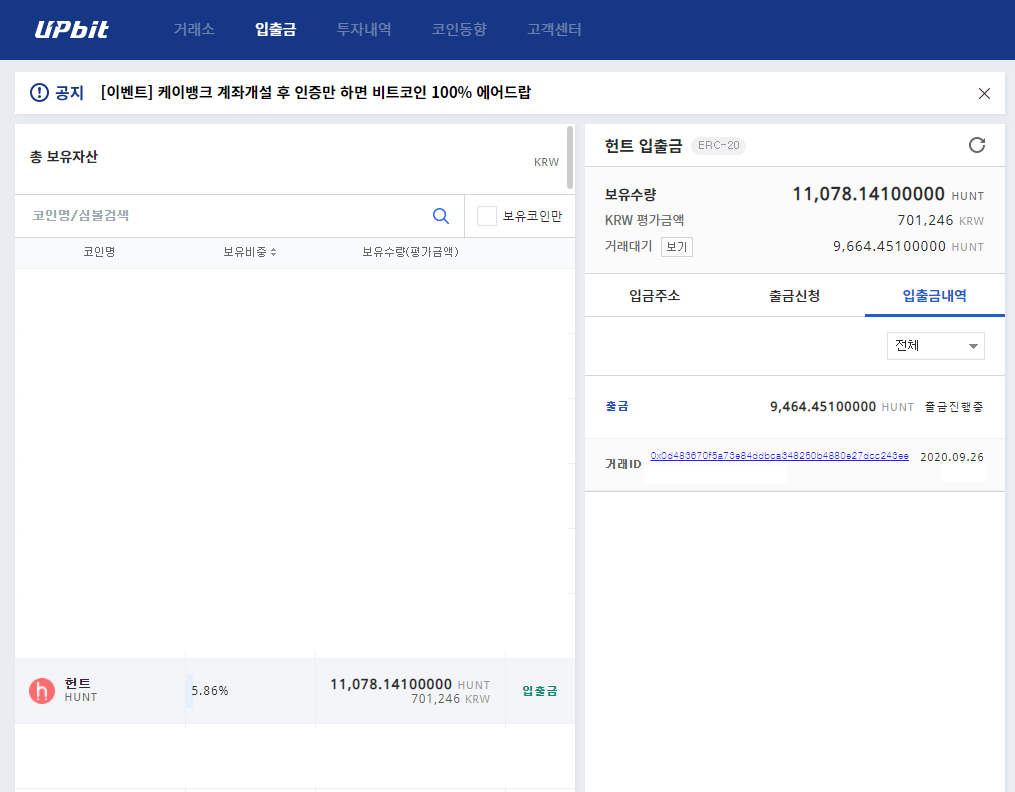Click the UPbit logo
The width and height of the screenshot is (1015, 792).
tap(72, 29)
